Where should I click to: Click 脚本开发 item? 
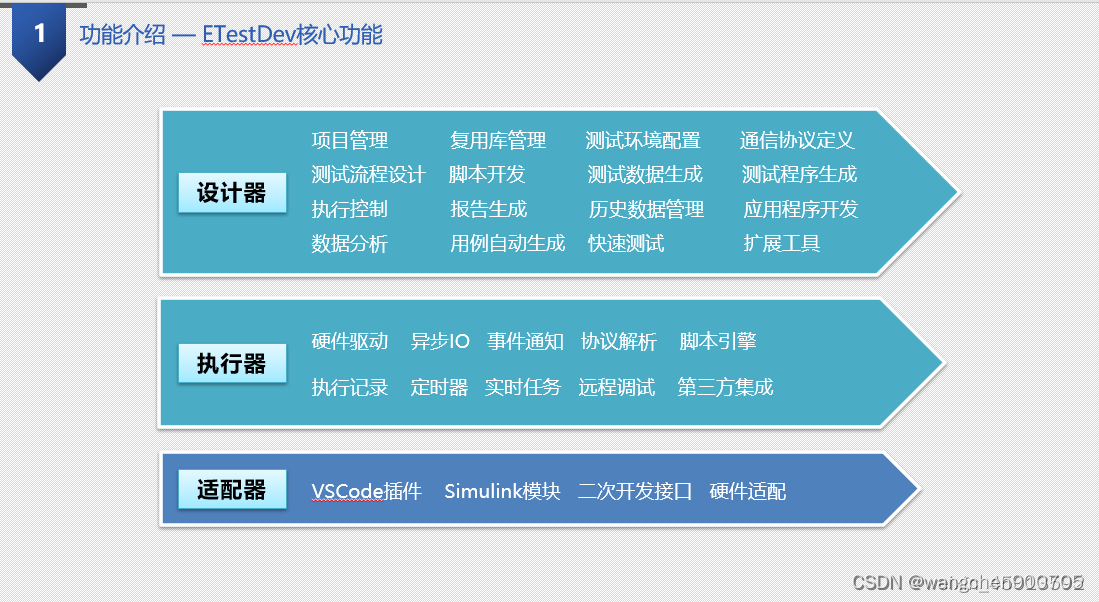(x=487, y=175)
